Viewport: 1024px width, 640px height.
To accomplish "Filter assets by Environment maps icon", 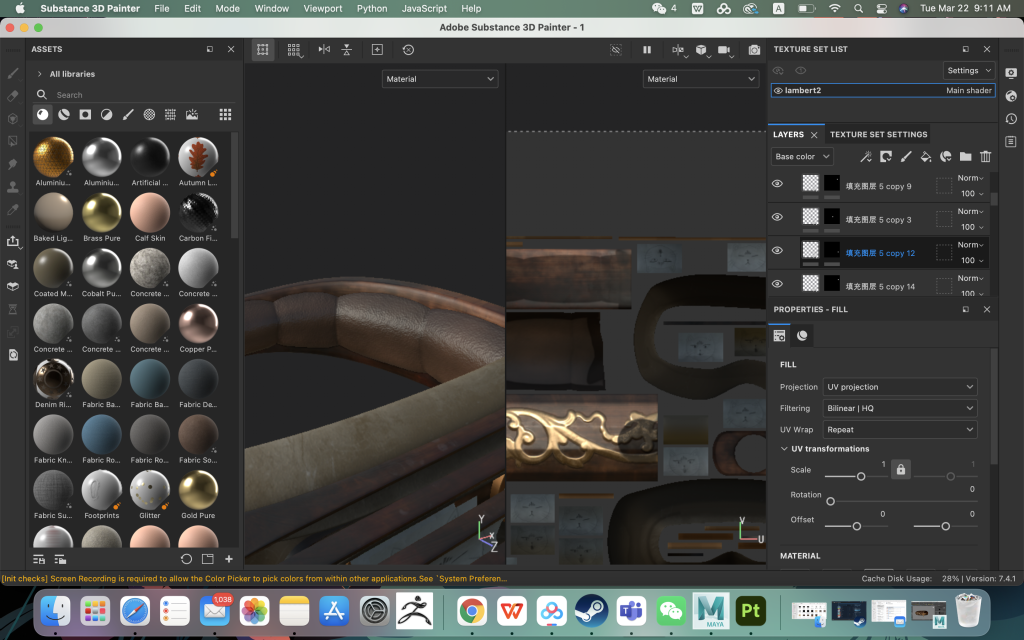I will (192, 114).
